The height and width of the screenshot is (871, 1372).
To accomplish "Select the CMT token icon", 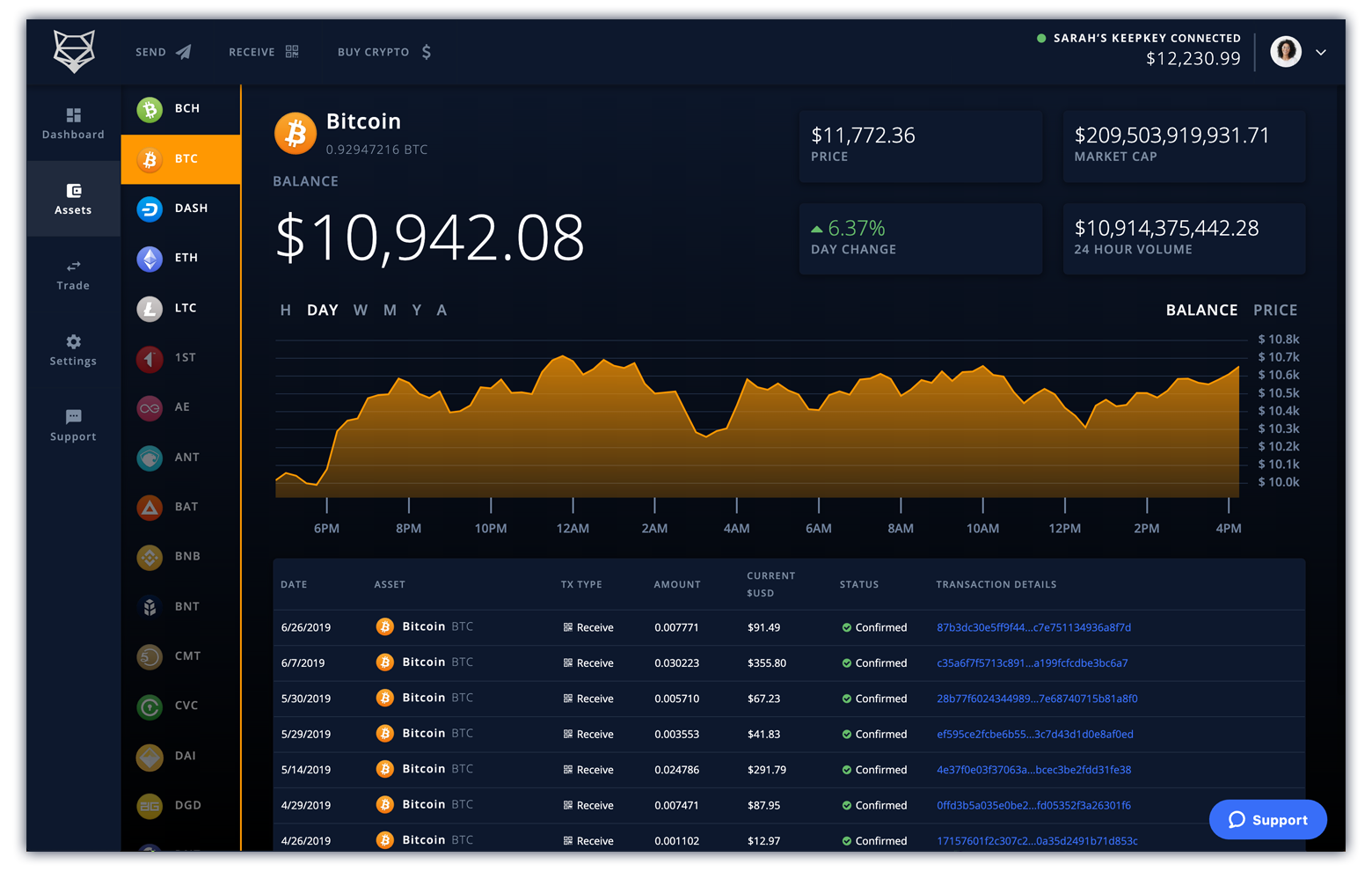I will [150, 656].
